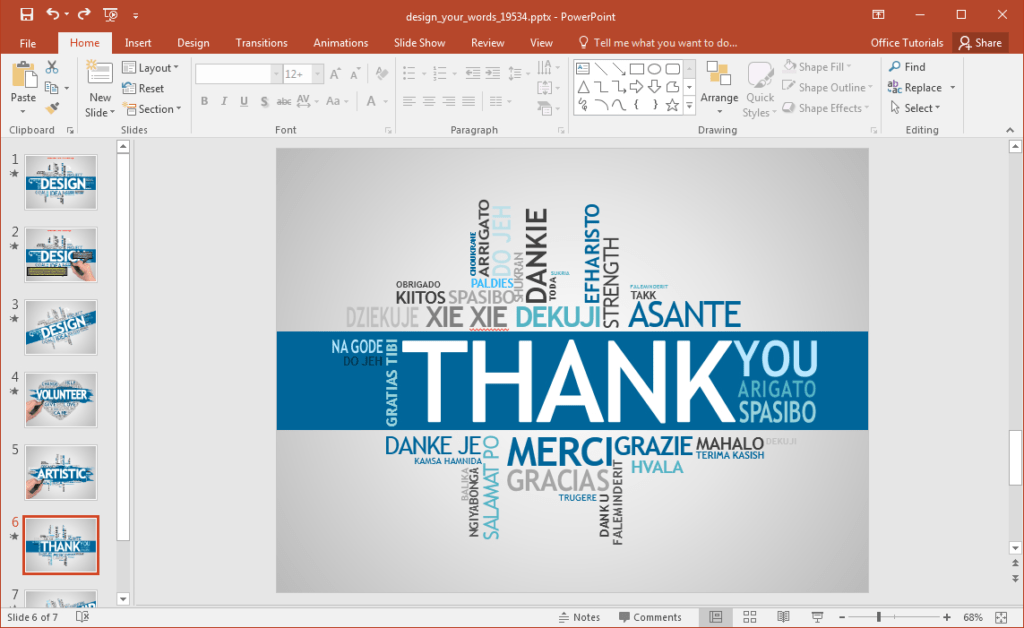The height and width of the screenshot is (628, 1024).
Task: Select the Format Painter icon
Action: pyautogui.click(x=50, y=108)
